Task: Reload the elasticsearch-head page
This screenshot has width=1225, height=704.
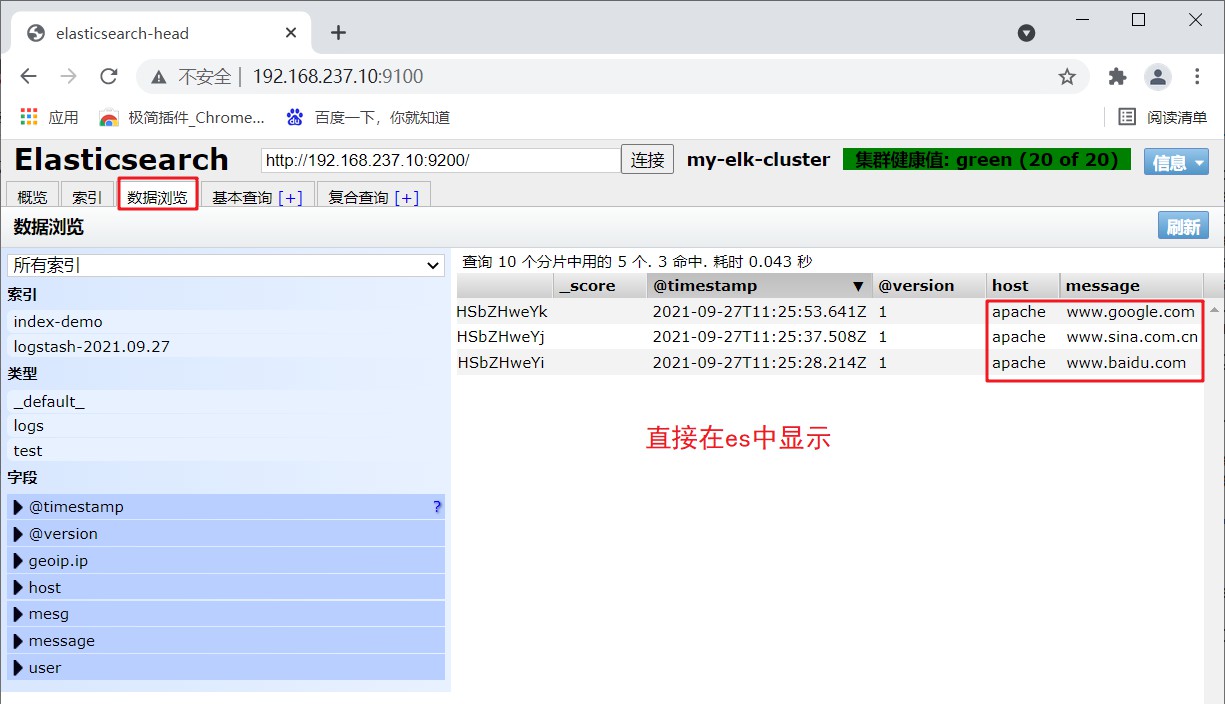Action: (x=109, y=77)
